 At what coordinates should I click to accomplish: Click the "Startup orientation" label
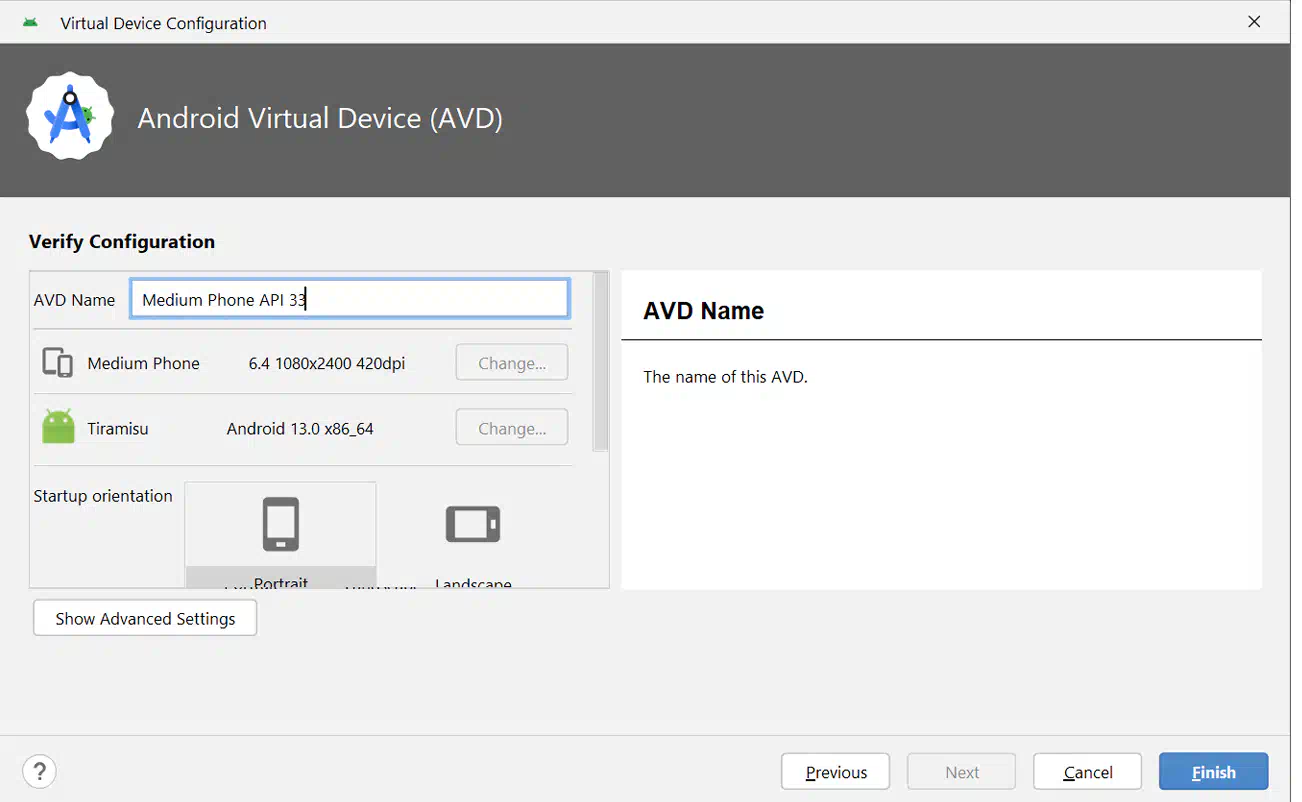pos(103,496)
